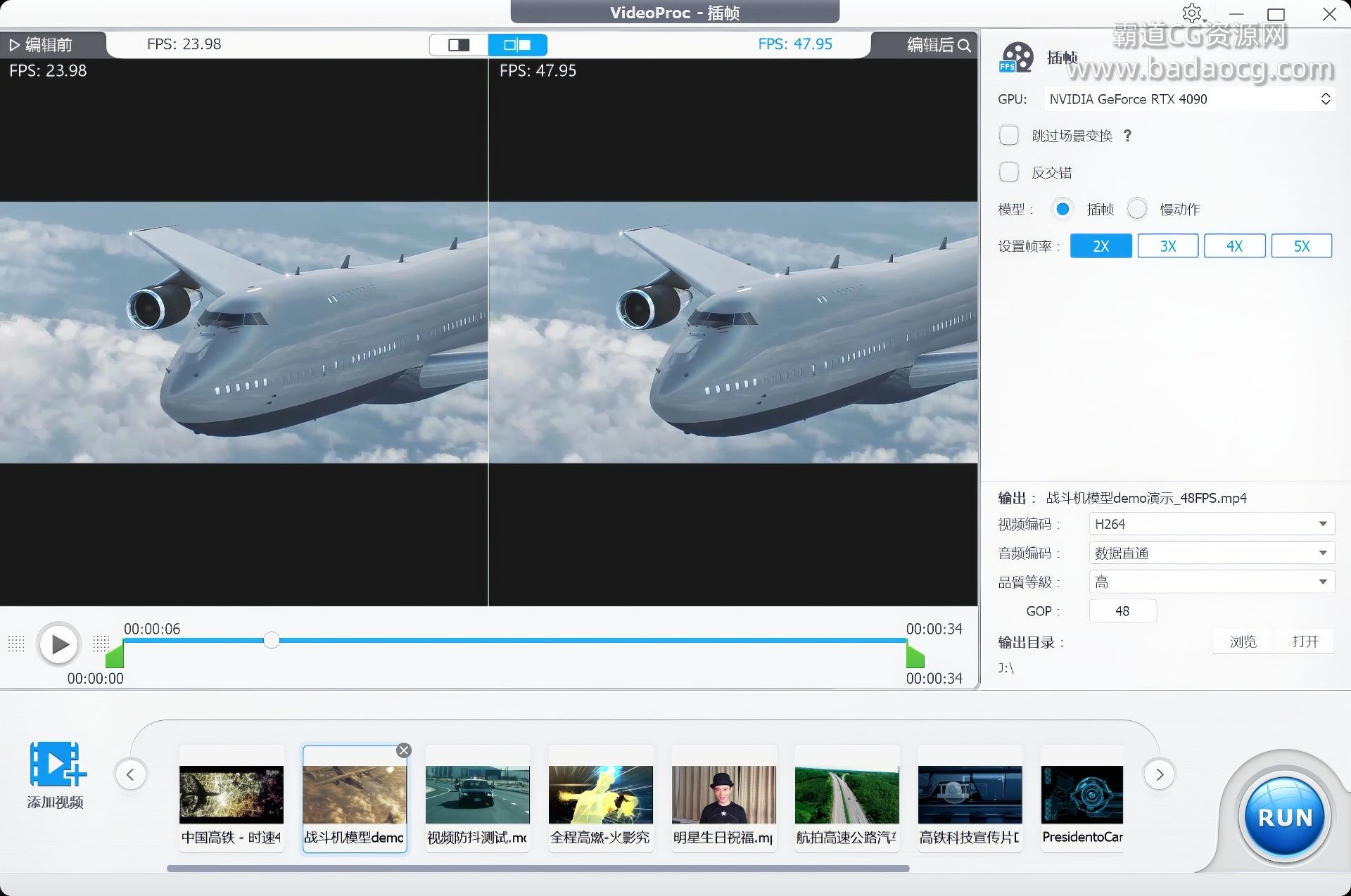1351x896 pixels.
Task: Click 打开 to open output folder
Action: pos(1305,641)
